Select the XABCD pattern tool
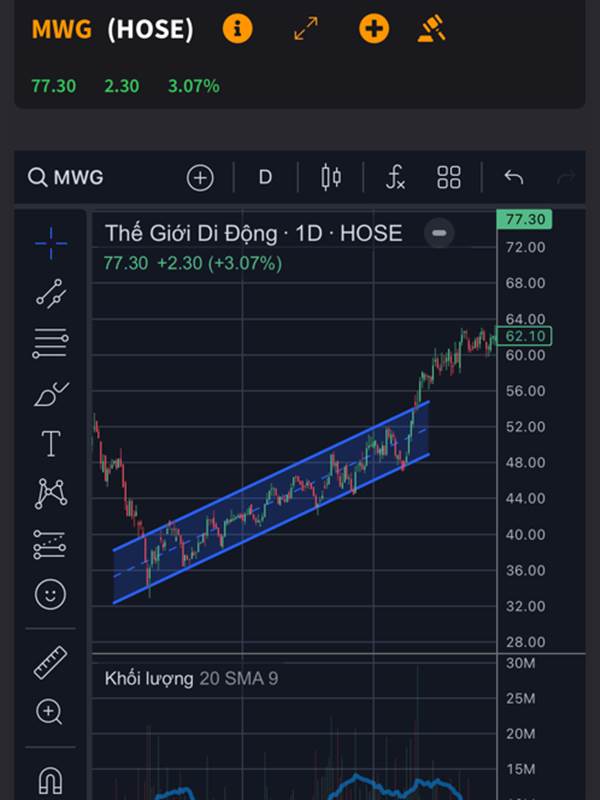600x800 pixels. 51,493
